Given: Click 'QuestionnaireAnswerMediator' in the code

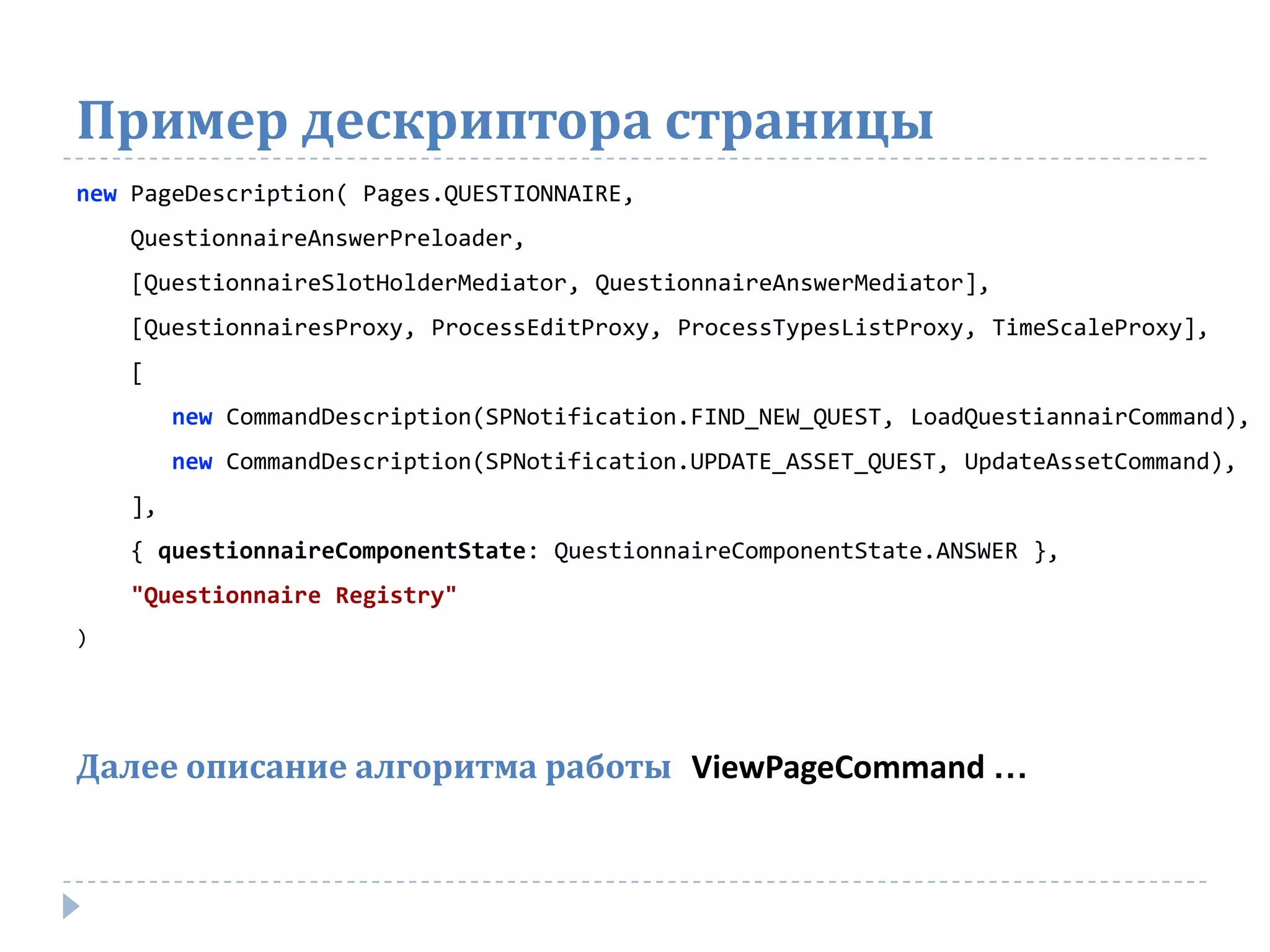Looking at the screenshot, I should click(779, 283).
